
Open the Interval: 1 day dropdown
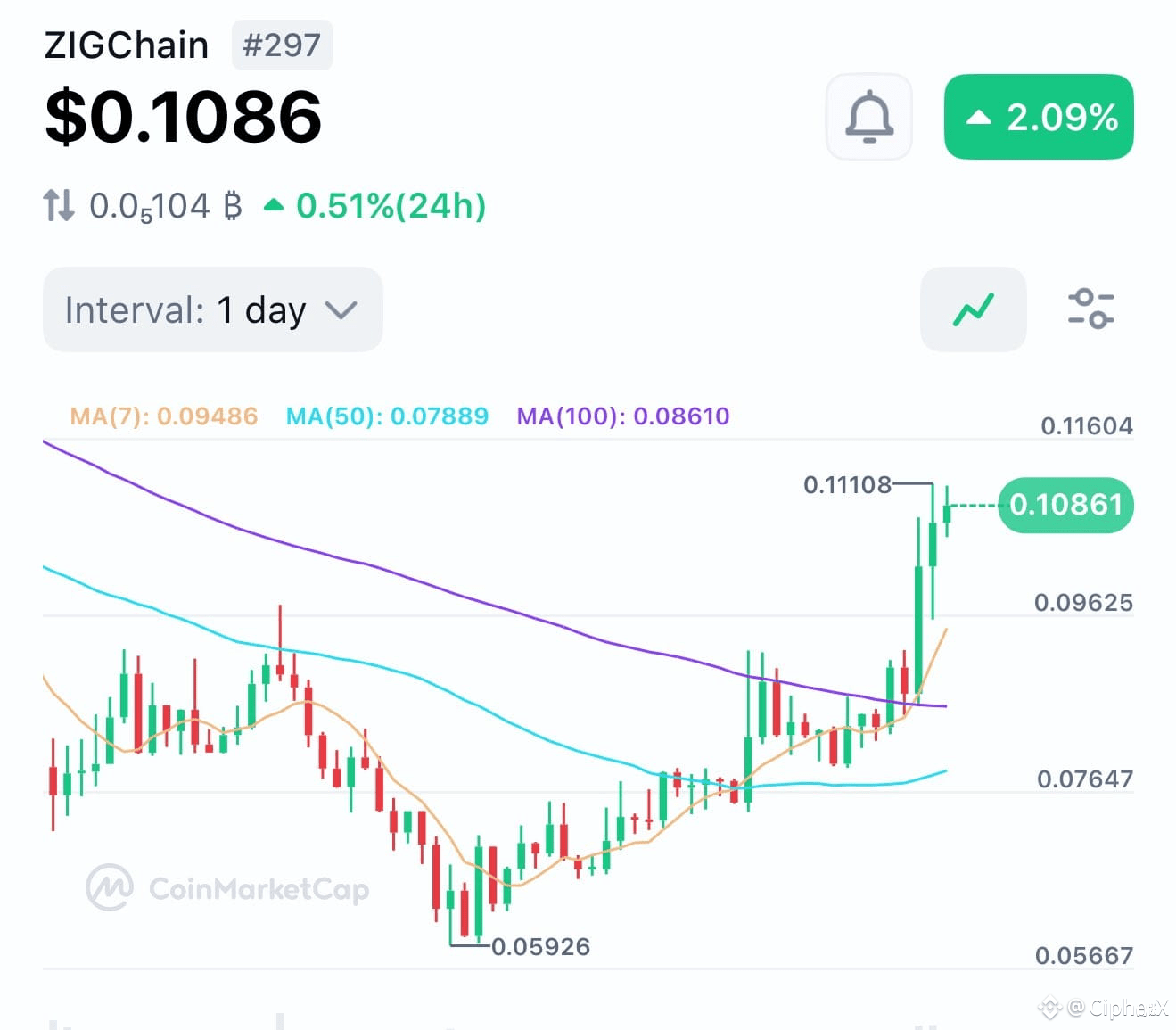(x=211, y=309)
